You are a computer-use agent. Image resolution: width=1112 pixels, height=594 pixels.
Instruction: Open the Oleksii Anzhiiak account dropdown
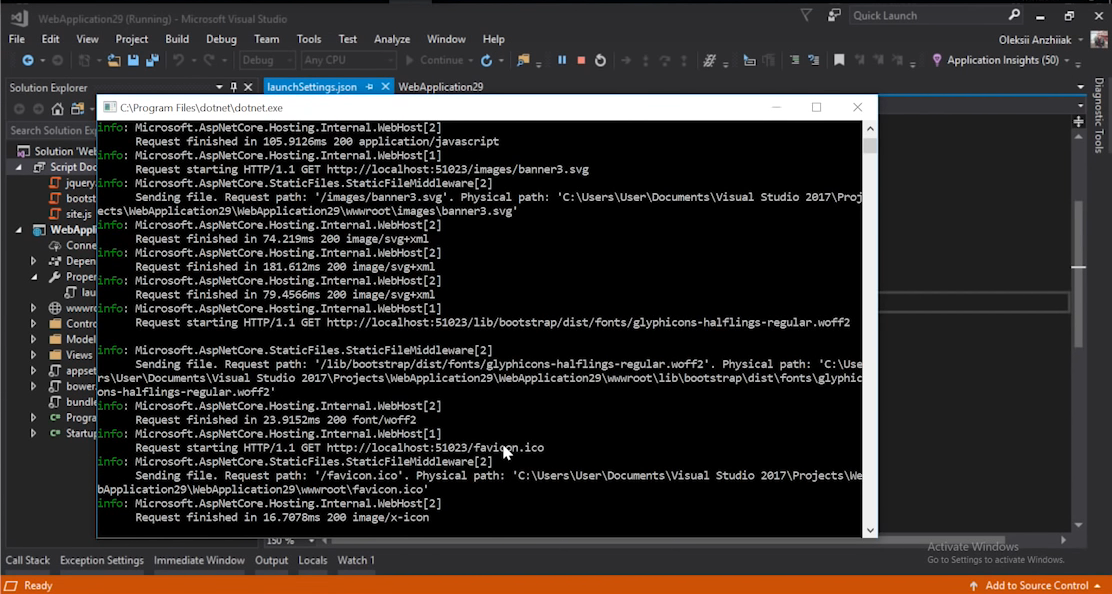click(x=1081, y=40)
